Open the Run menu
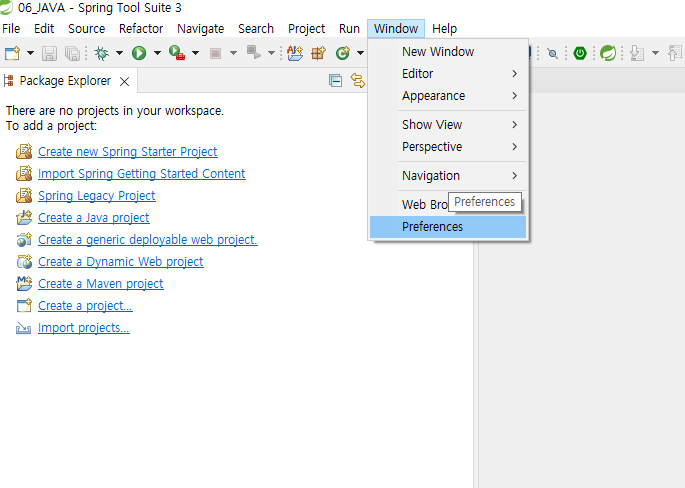 coord(349,29)
